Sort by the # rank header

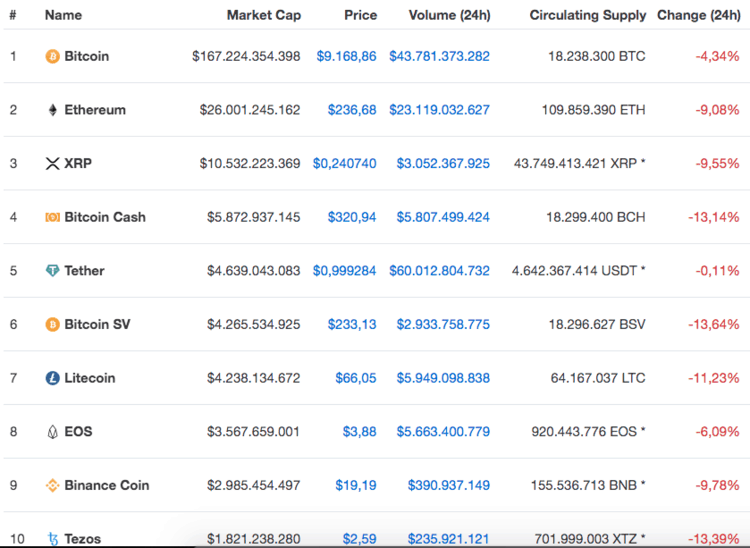coord(13,15)
